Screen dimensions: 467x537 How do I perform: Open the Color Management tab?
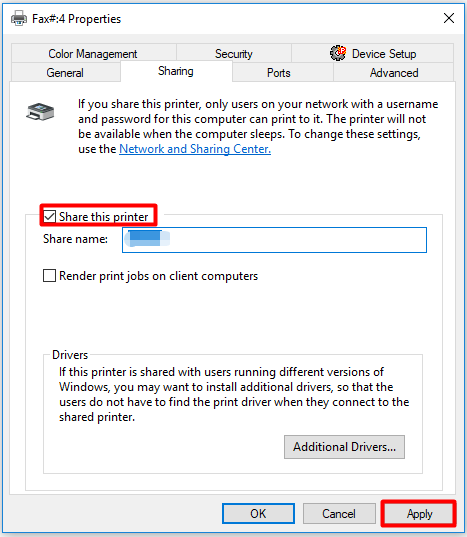point(93,53)
